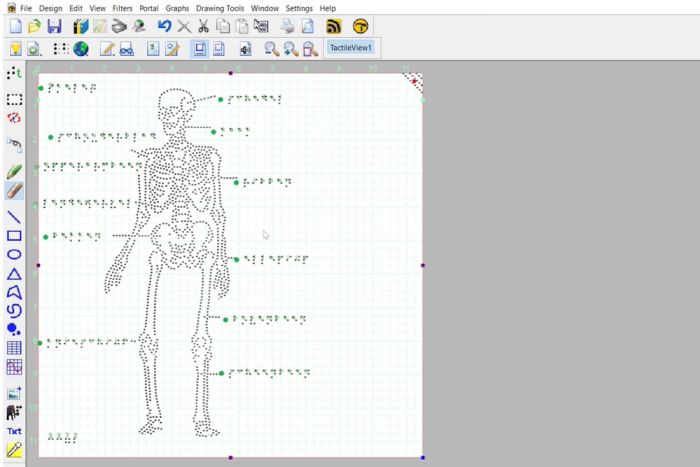Switch to the TactileView1 document tab

[x=351, y=48]
